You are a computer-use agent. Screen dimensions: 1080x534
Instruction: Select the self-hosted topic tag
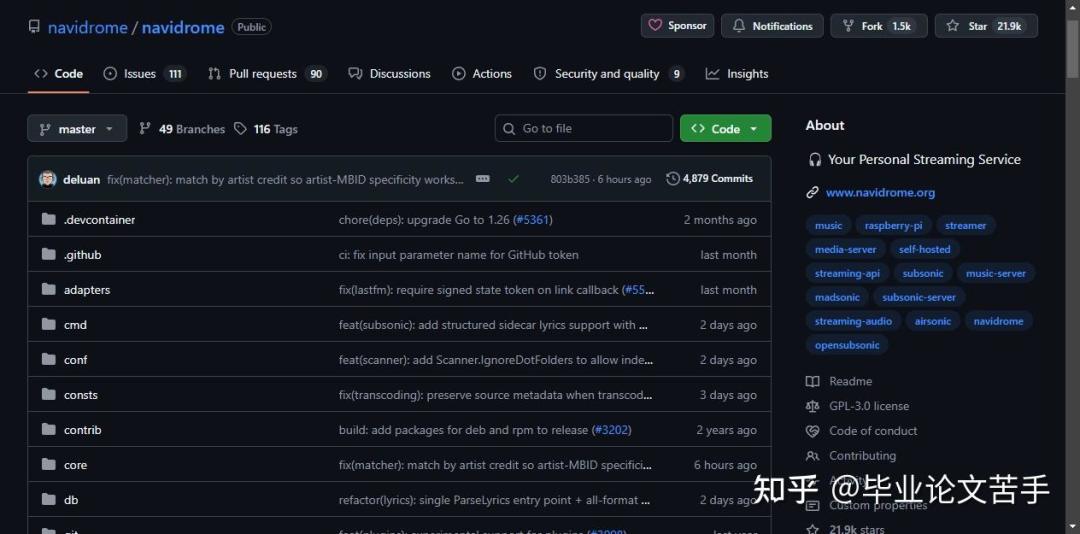tap(924, 249)
